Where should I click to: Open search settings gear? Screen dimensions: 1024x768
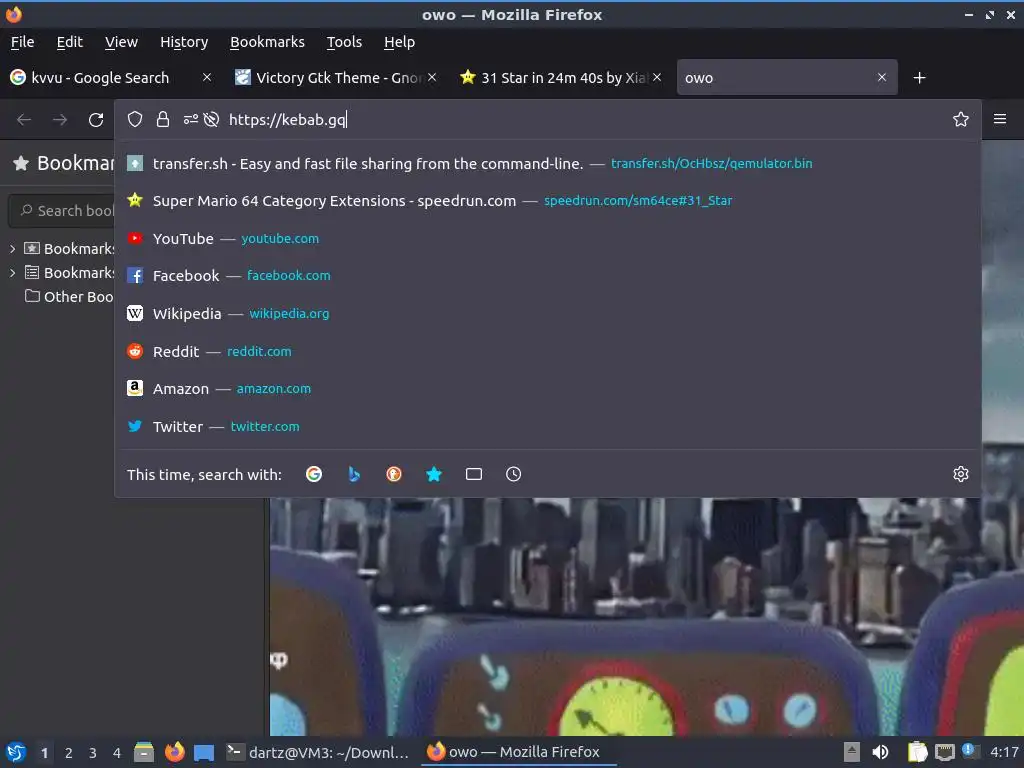[x=961, y=474]
